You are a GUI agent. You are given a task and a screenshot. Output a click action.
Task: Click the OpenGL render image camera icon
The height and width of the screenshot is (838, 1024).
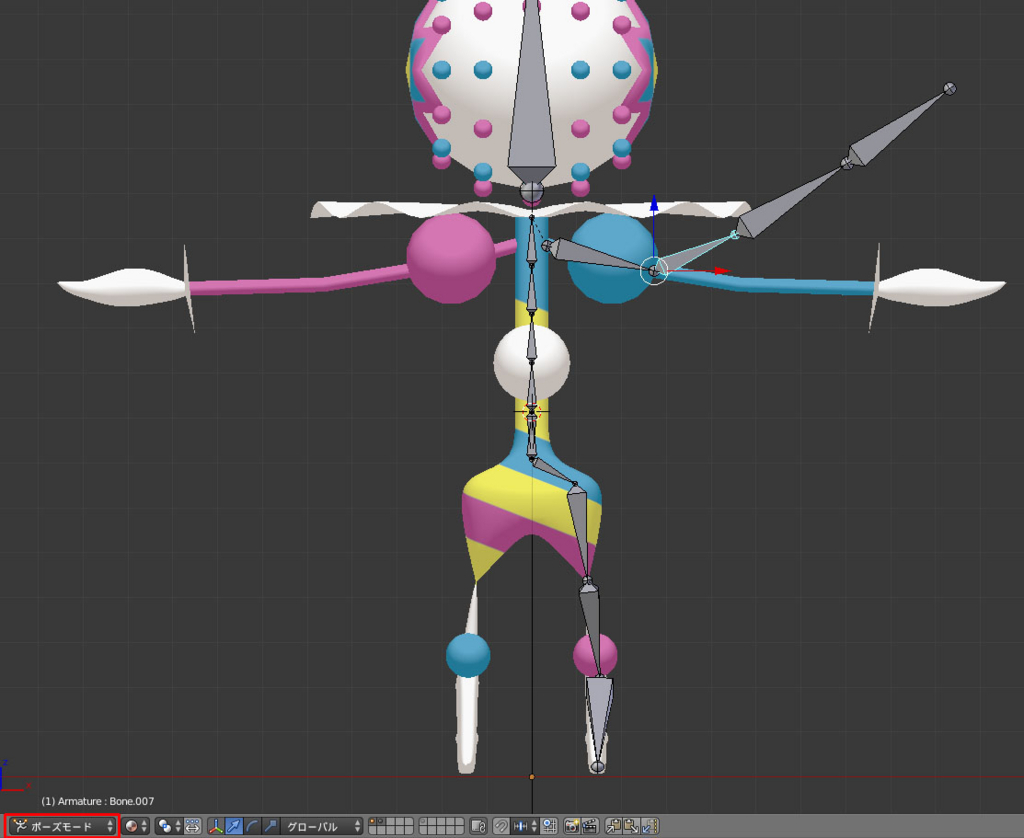[x=572, y=826]
